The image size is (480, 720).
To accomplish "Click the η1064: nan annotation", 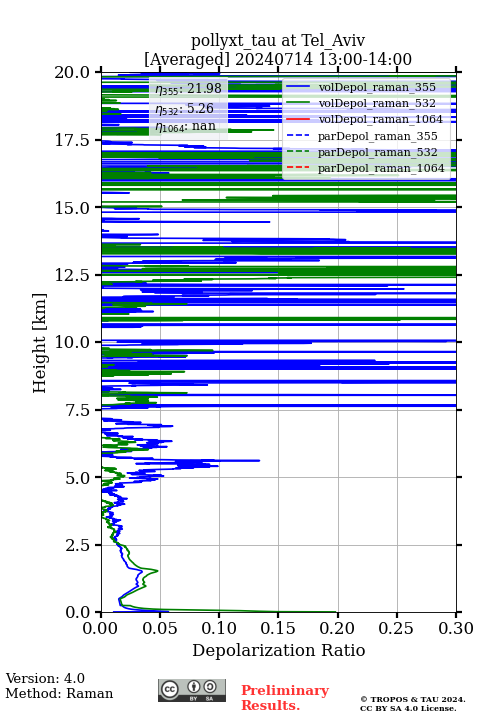I will click(x=186, y=126).
